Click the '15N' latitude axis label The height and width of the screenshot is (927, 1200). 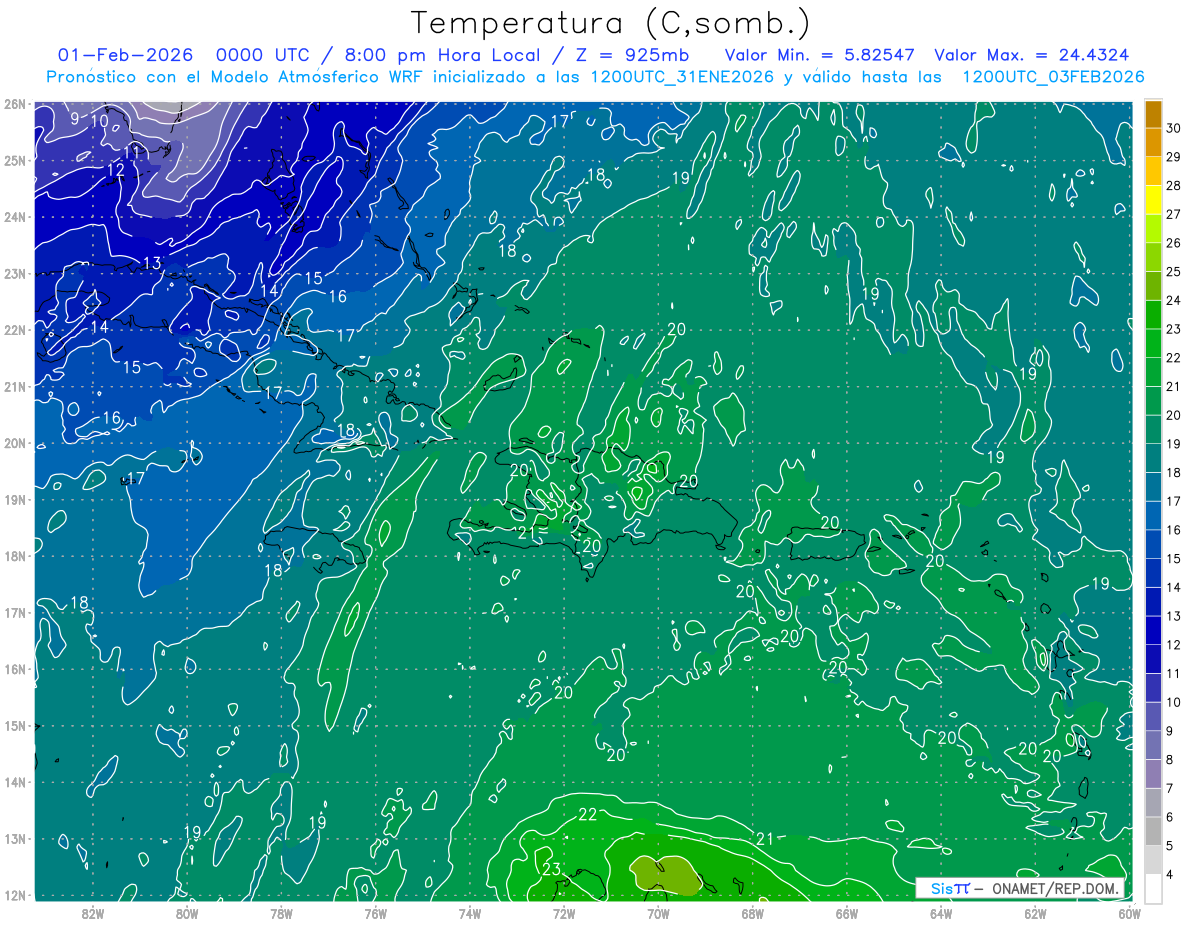pyautogui.click(x=14, y=725)
